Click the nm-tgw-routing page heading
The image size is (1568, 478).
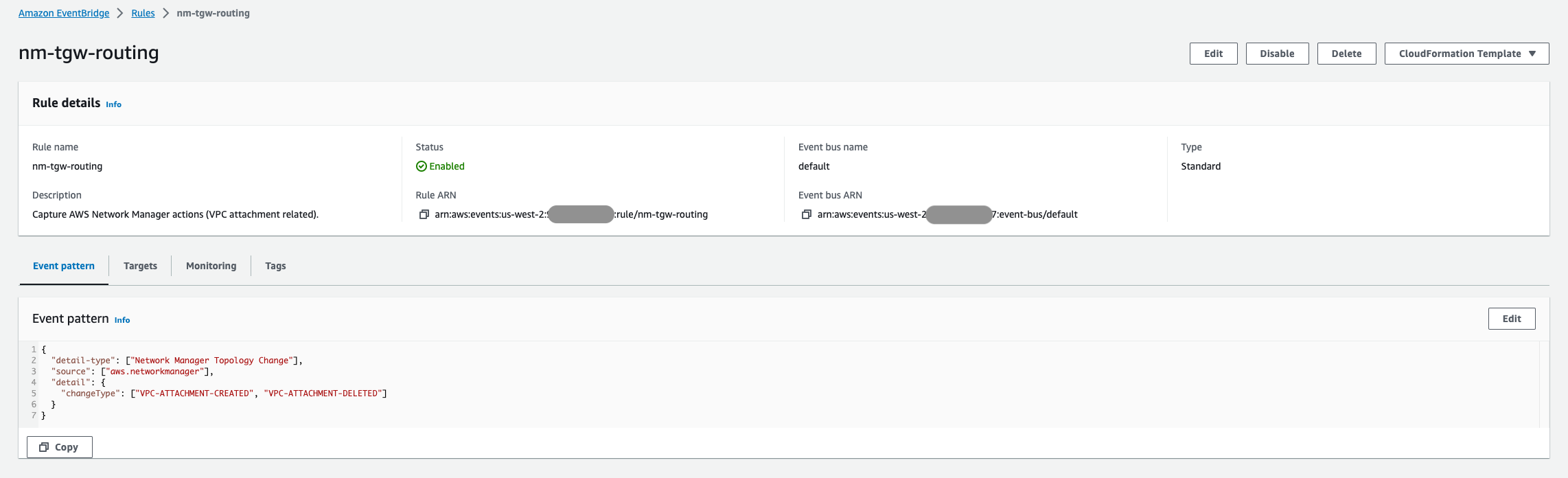point(89,53)
